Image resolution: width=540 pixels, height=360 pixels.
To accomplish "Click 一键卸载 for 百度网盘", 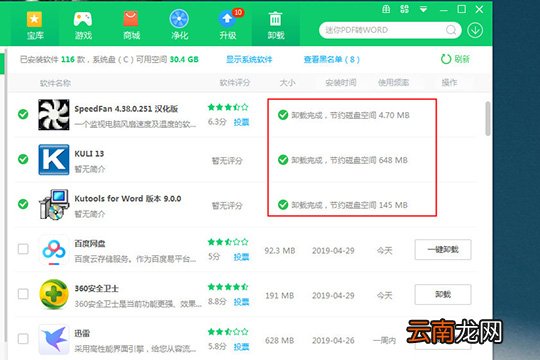I will 443,249.
